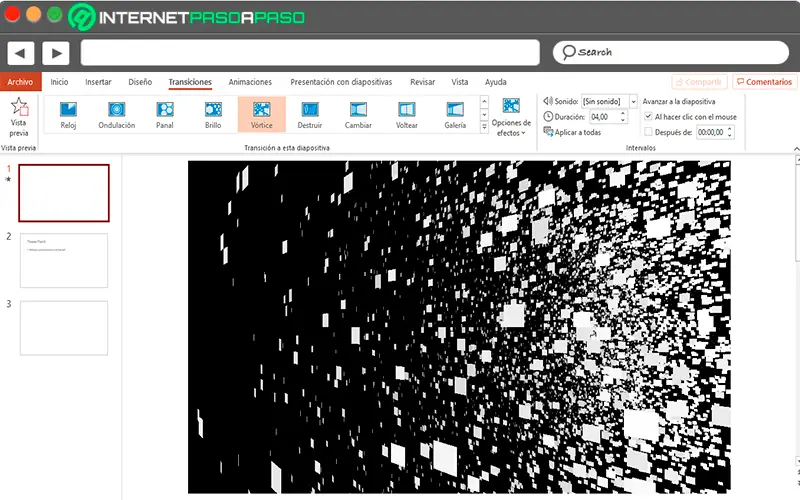The height and width of the screenshot is (500, 800).
Task: Enable the Después de checkbox
Action: 648,132
